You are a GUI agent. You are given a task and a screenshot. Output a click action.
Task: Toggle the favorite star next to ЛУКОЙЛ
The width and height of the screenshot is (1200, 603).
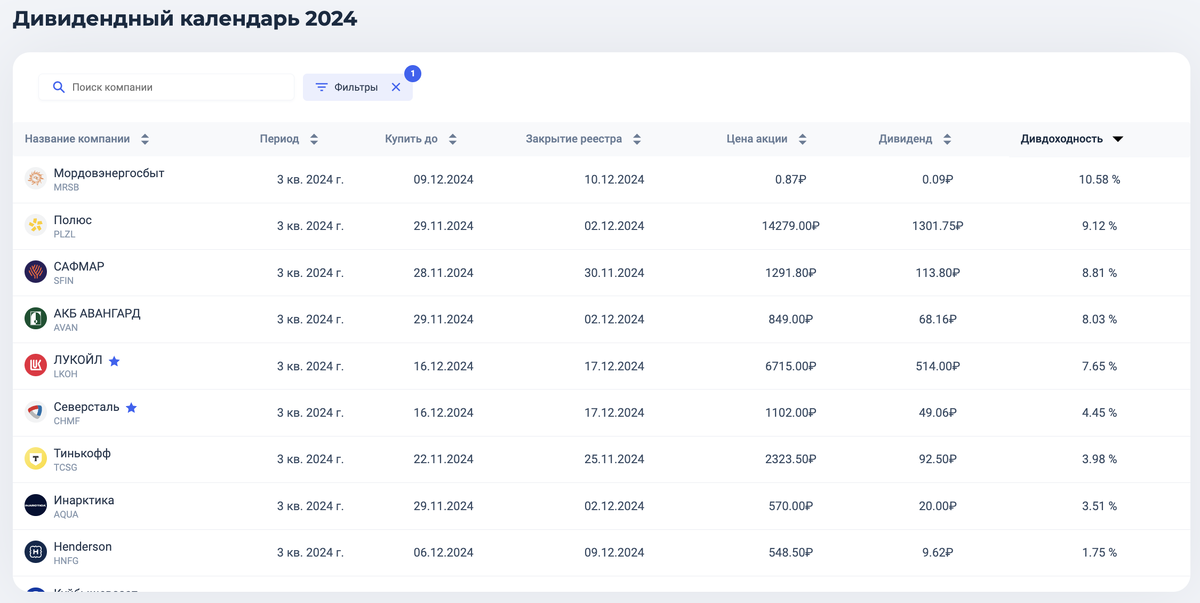tap(114, 360)
